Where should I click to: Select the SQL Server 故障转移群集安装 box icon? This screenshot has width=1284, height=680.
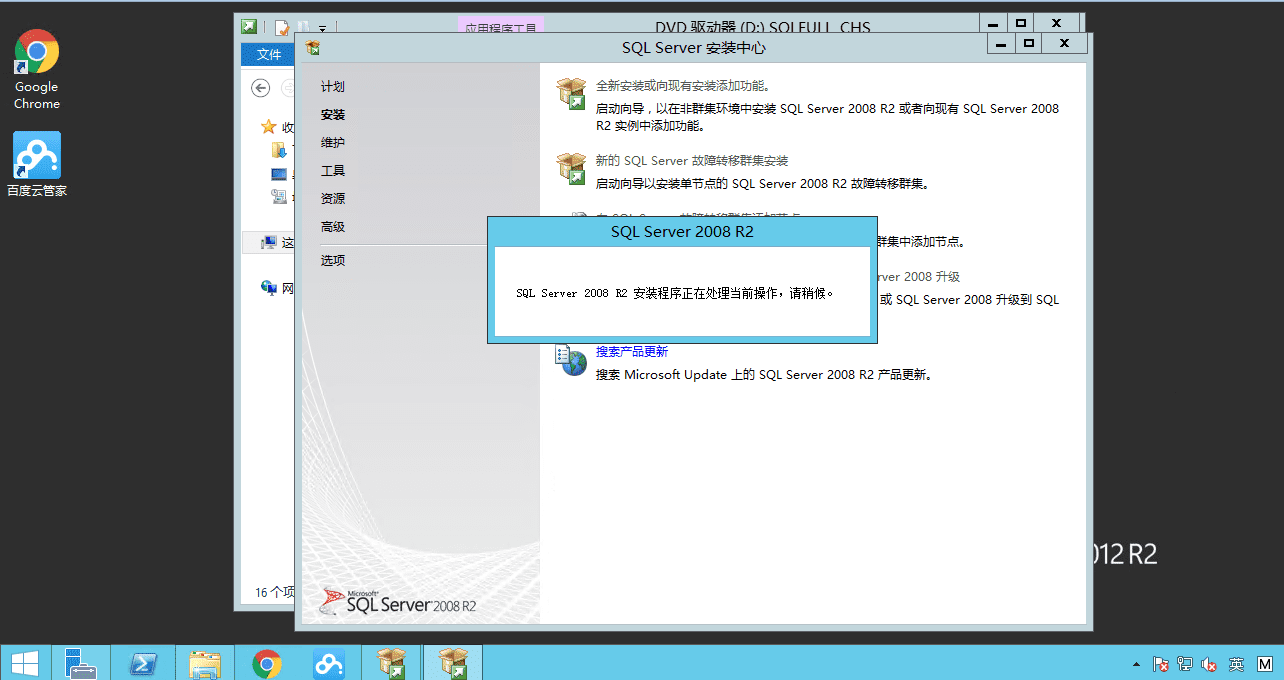[x=571, y=170]
